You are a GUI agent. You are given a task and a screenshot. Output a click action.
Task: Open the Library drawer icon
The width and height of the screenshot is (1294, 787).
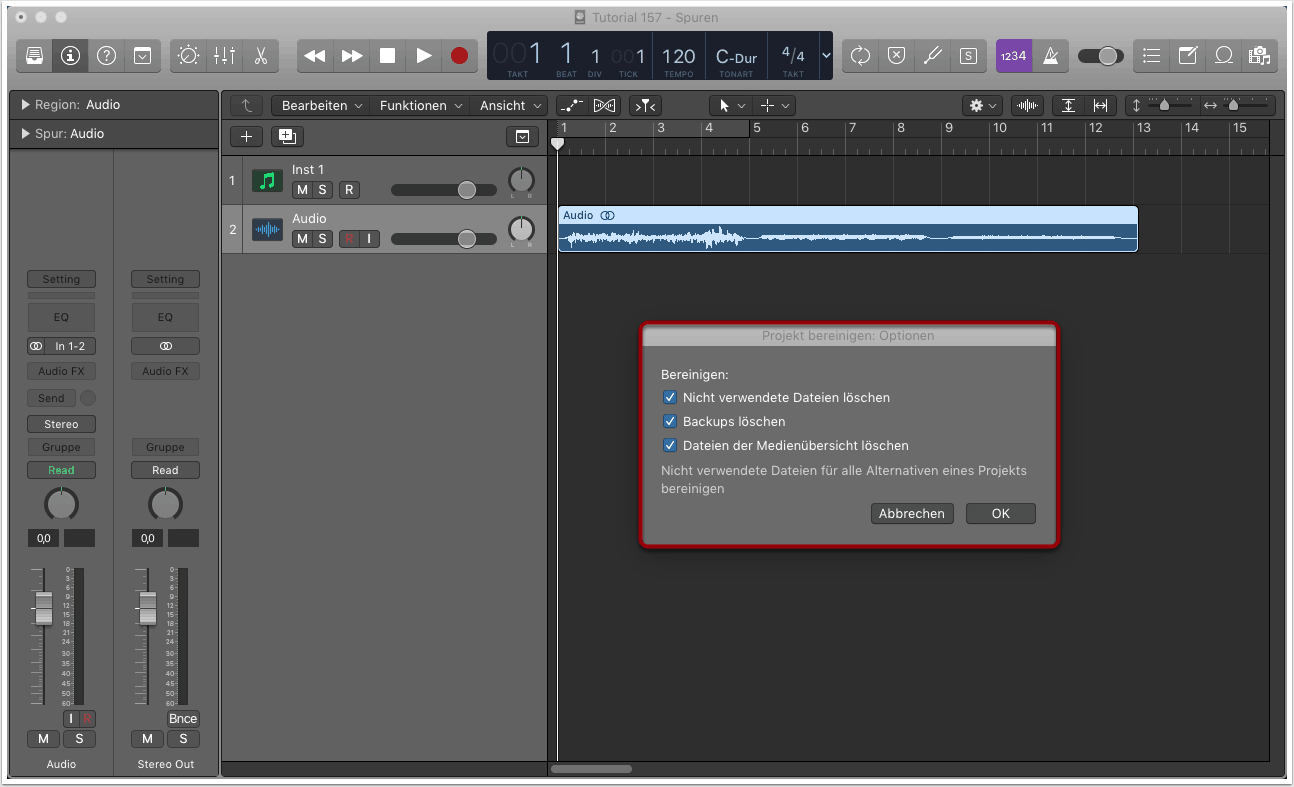tap(34, 56)
